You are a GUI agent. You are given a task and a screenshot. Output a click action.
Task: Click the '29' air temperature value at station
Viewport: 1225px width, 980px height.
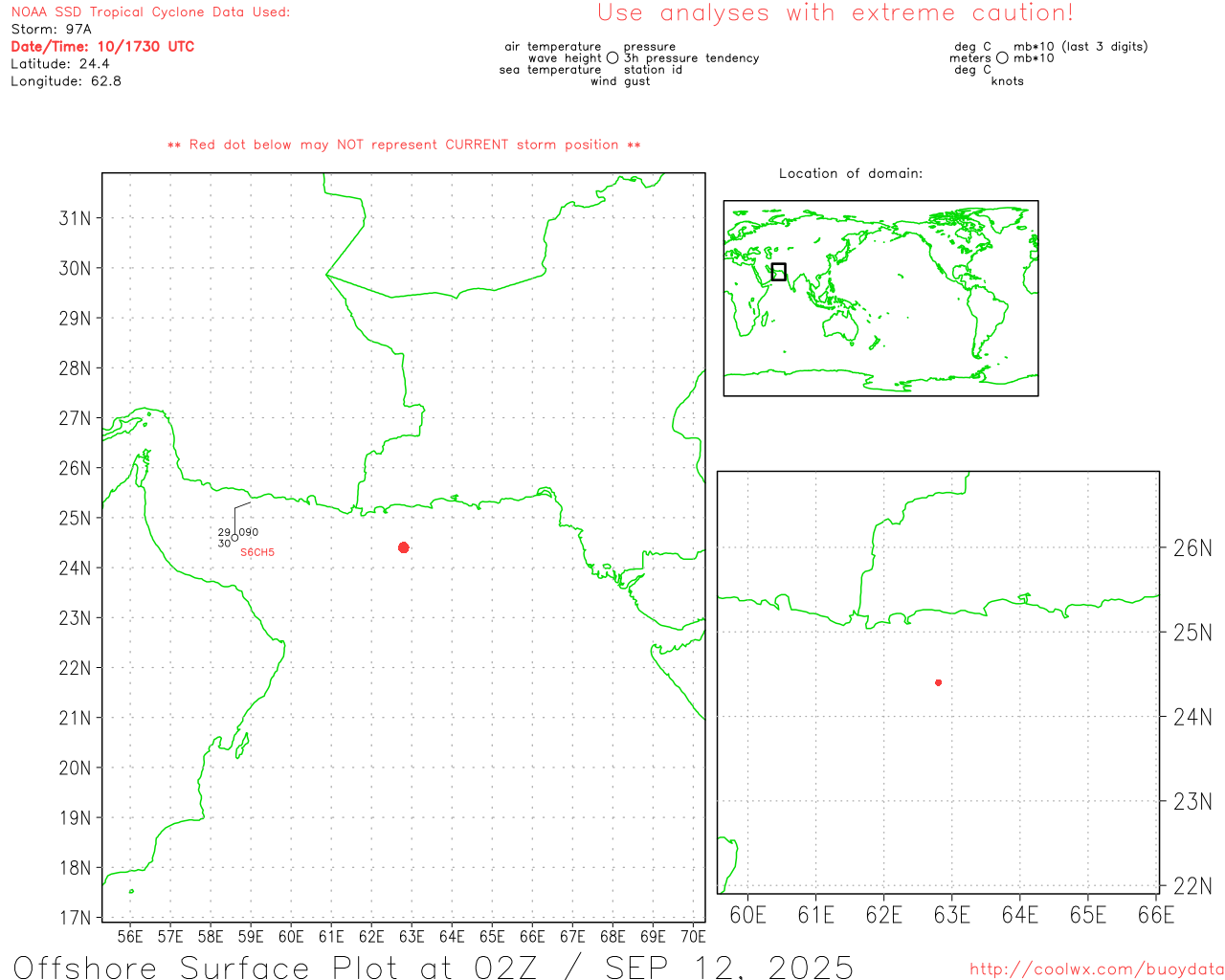[224, 533]
